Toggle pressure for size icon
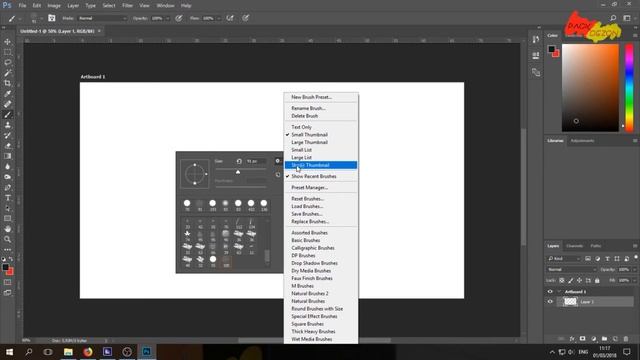 (x=246, y=18)
